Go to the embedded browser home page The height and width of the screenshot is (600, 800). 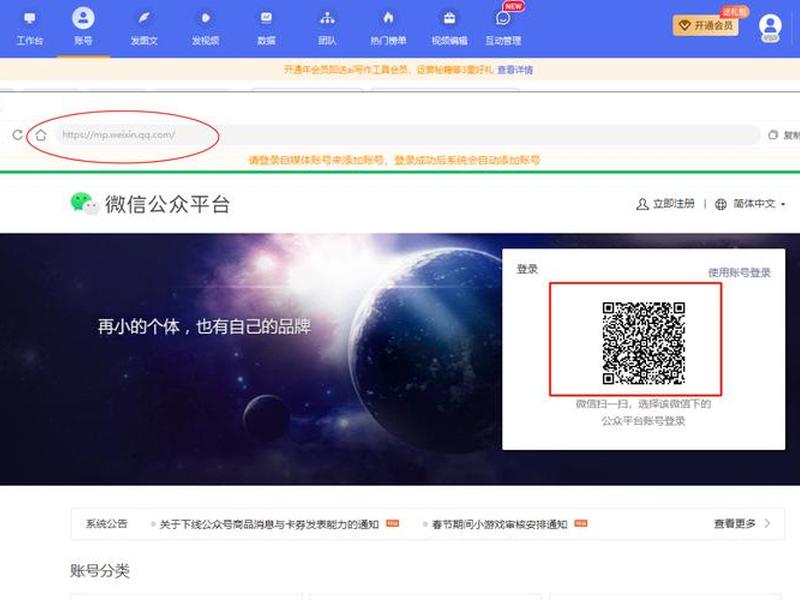click(41, 135)
